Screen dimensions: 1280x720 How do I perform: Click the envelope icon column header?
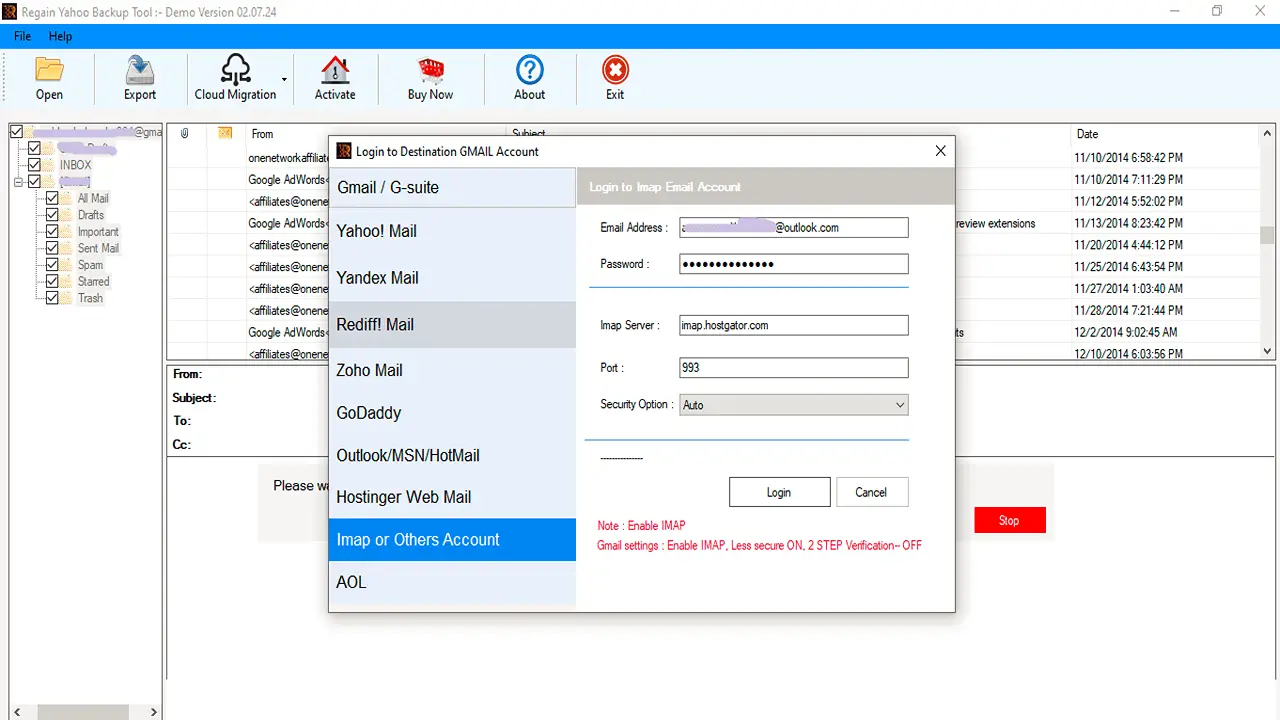pyautogui.click(x=226, y=133)
